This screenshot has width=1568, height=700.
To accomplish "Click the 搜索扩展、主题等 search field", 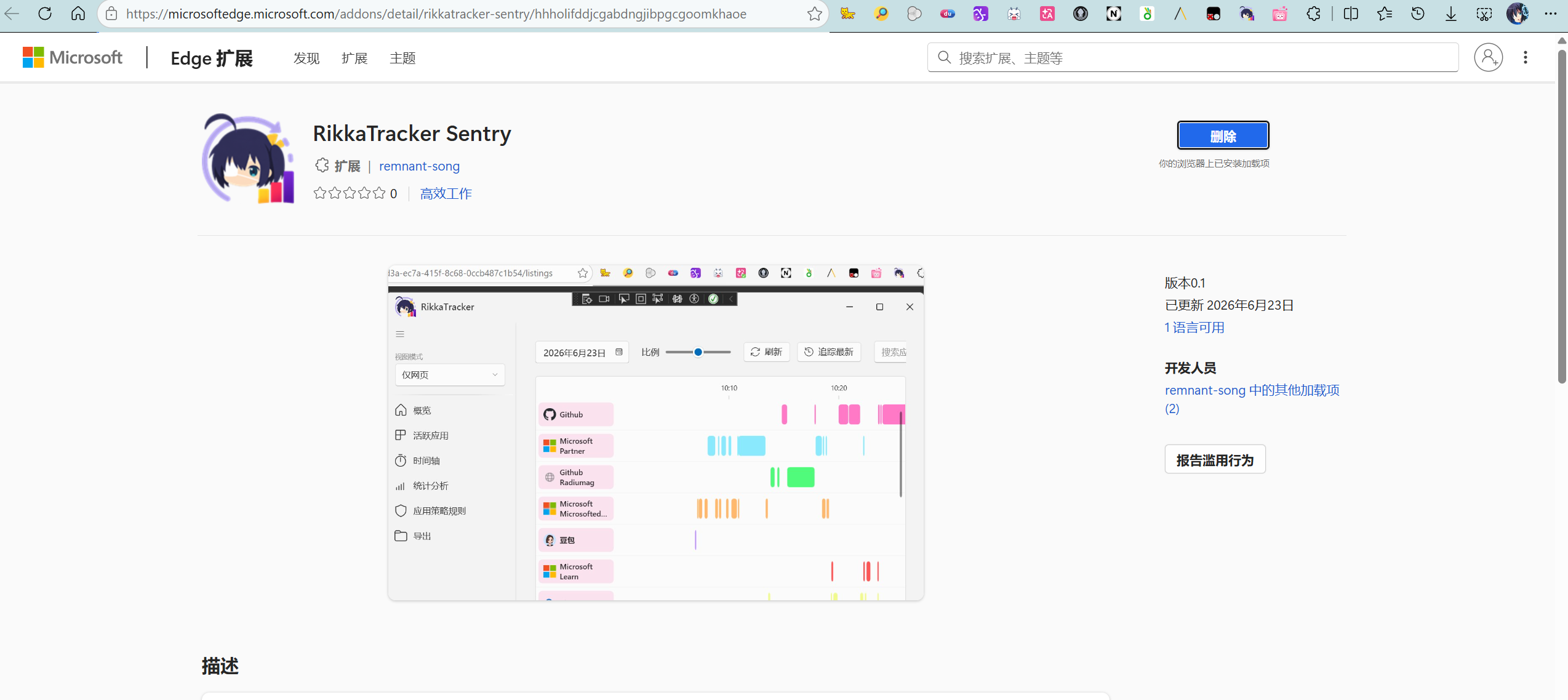I will [1193, 57].
